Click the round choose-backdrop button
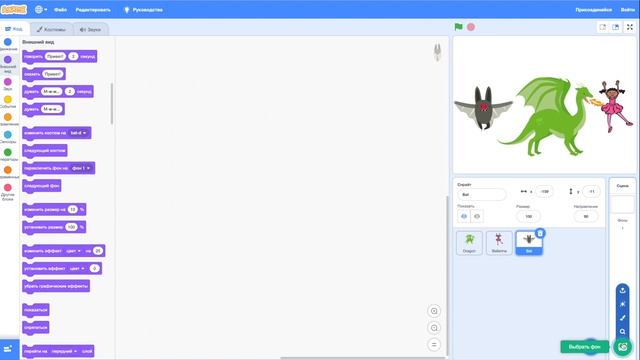The width and height of the screenshot is (640, 360). point(622,347)
